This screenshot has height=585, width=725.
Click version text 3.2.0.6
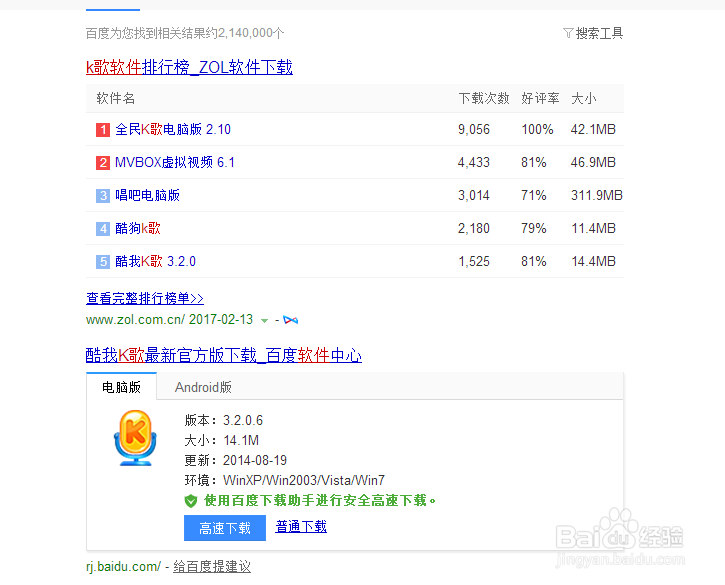pos(243,420)
